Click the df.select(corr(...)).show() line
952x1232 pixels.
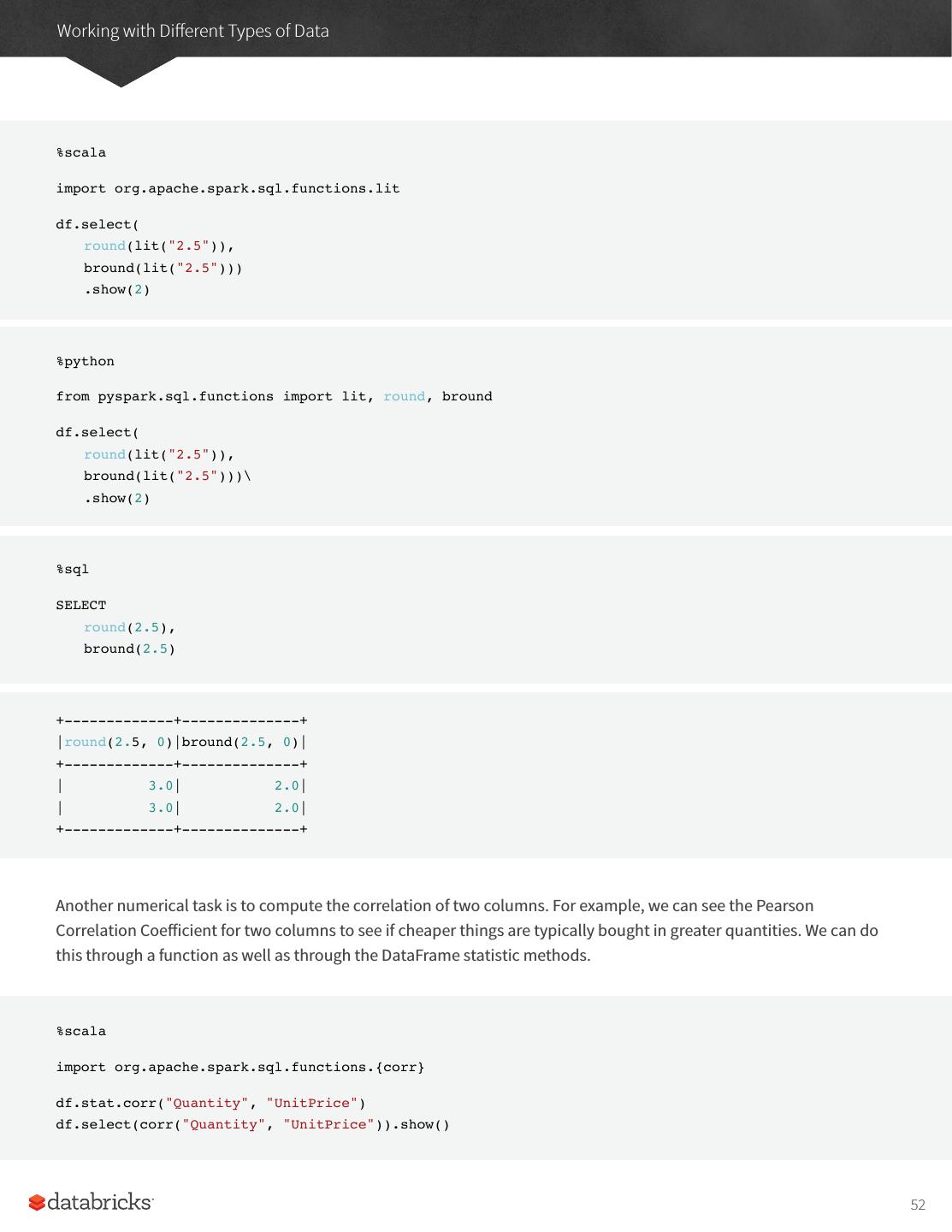pyautogui.click(x=252, y=1124)
